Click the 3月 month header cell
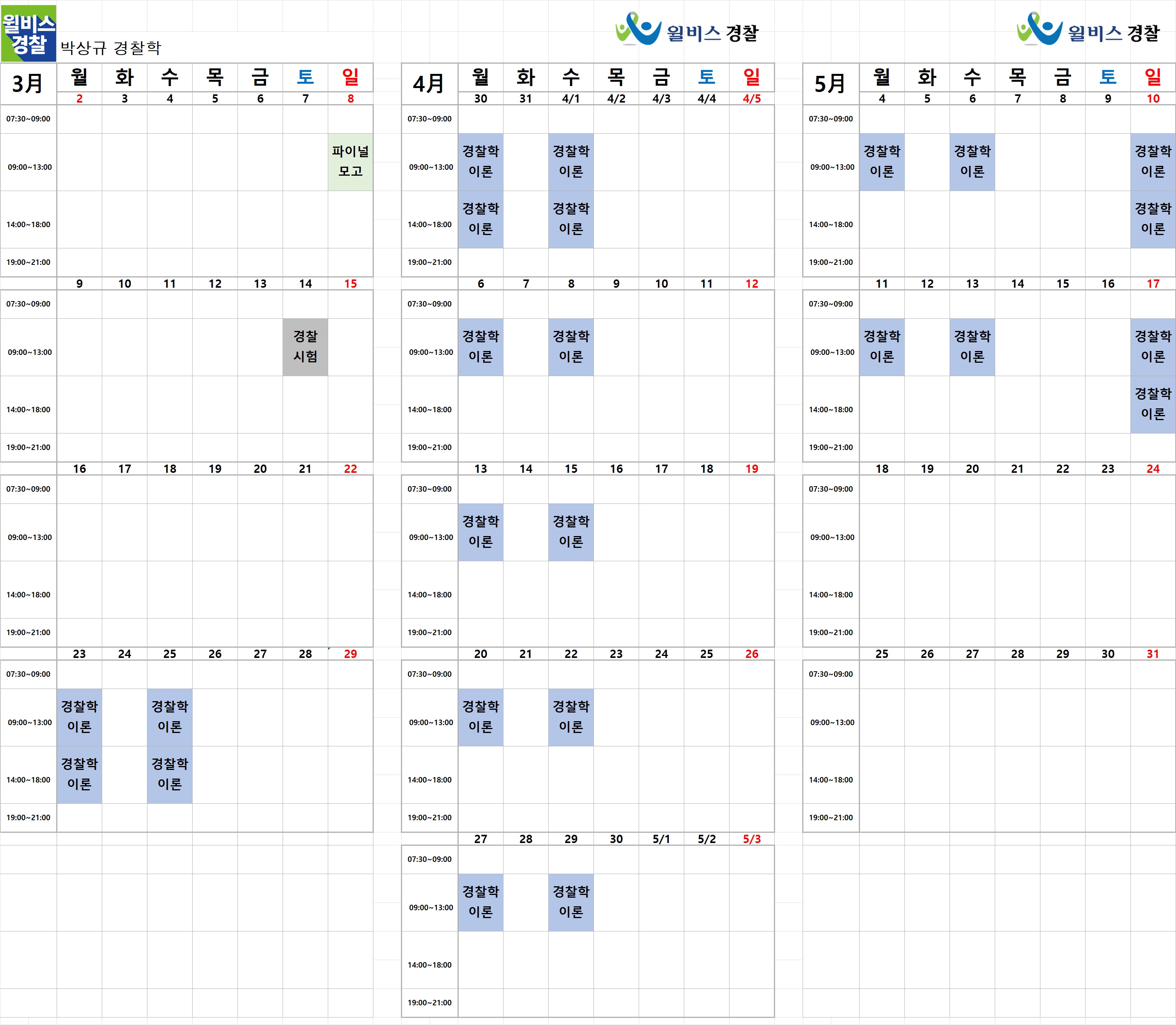Viewport: 1176px width, 1025px height. 28,83
